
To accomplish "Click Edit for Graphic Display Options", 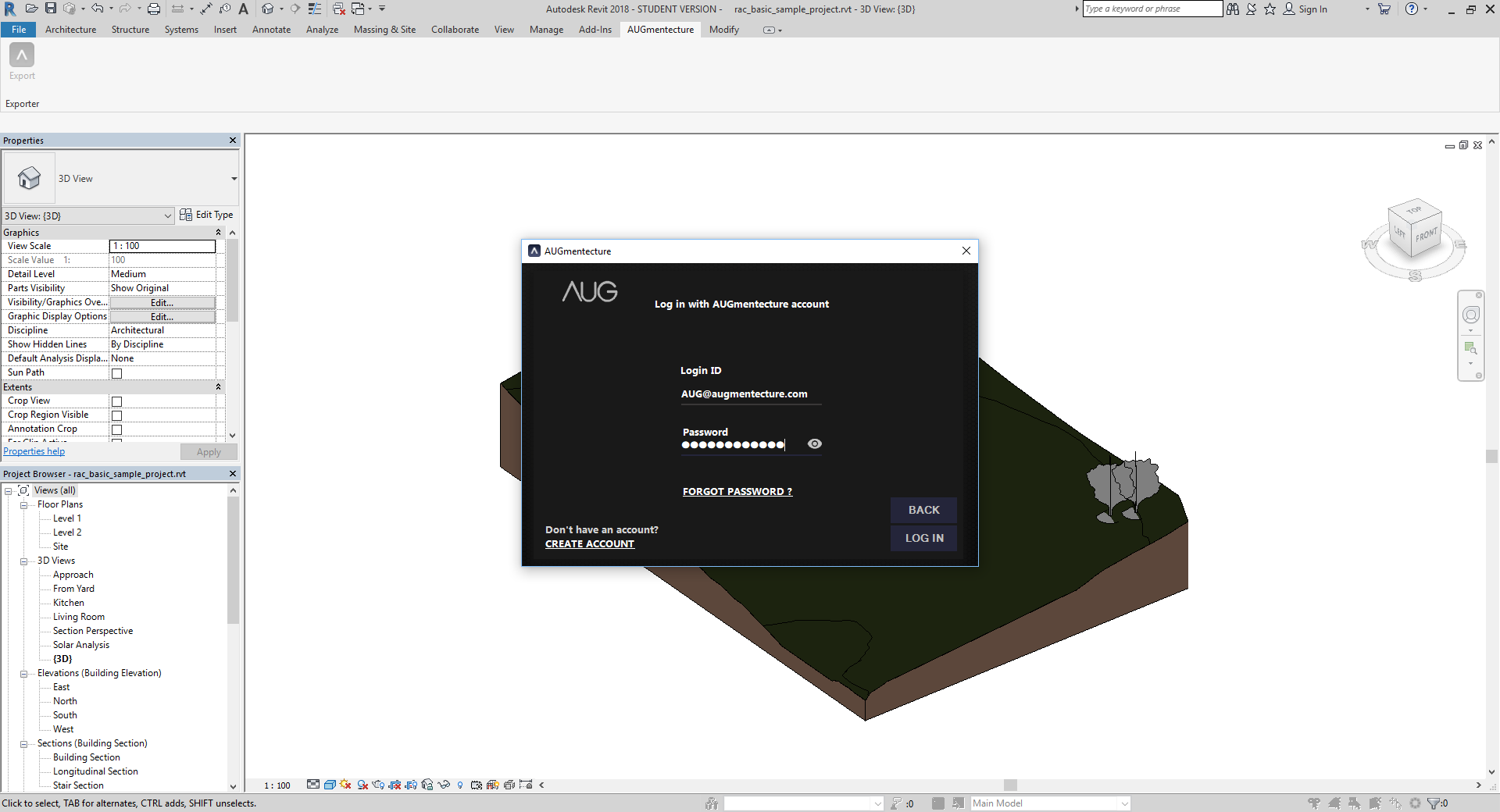I will (162, 317).
